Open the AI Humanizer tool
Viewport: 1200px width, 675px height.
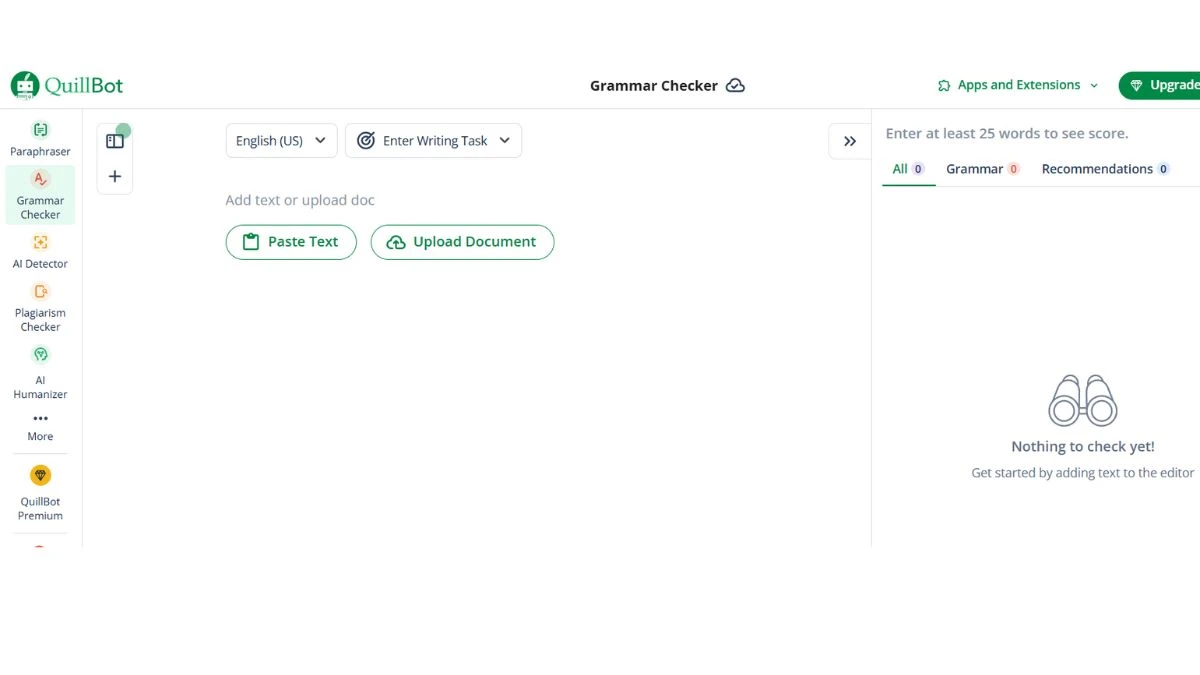(x=40, y=372)
